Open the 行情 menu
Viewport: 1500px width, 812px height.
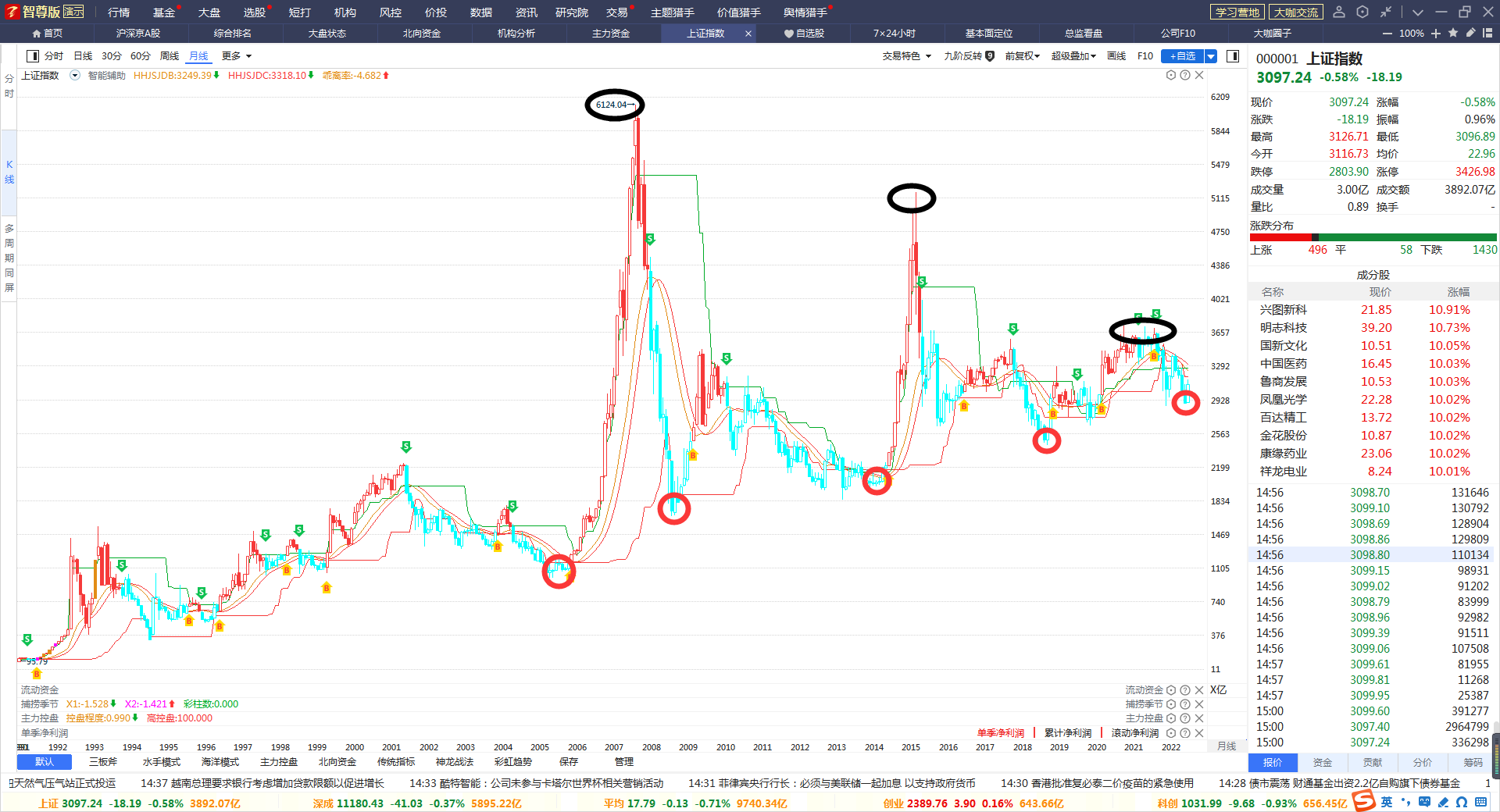click(x=119, y=12)
